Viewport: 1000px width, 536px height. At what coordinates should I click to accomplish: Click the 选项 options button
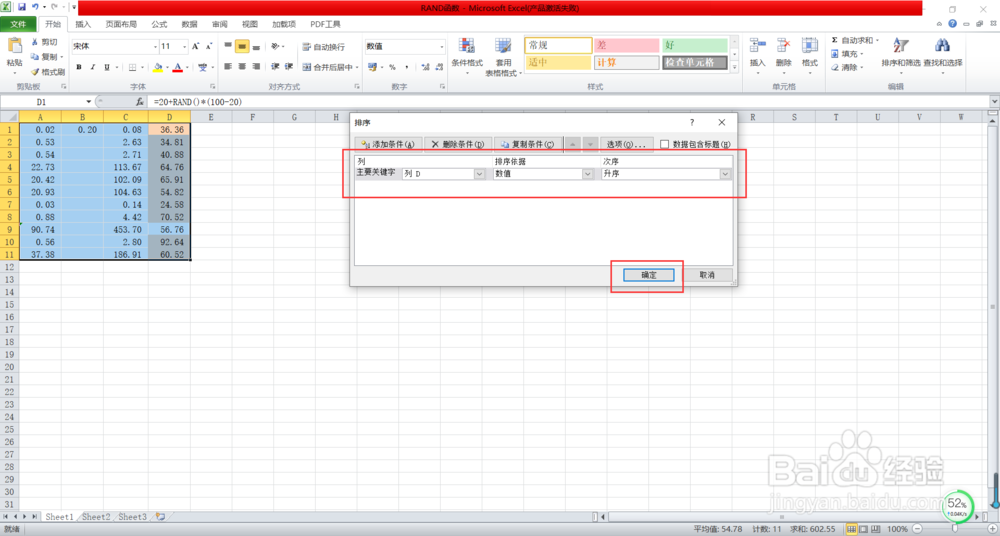[x=626, y=145]
